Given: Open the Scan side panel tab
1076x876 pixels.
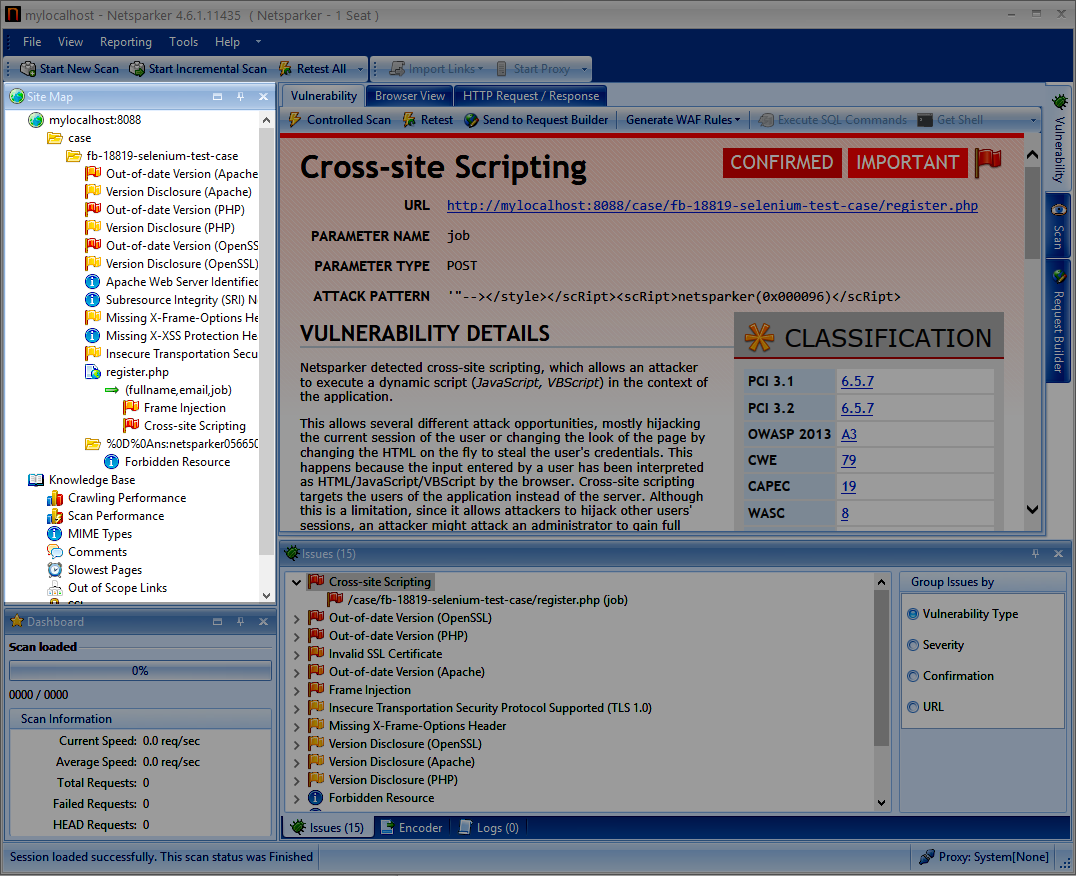Looking at the screenshot, I should [1058, 225].
